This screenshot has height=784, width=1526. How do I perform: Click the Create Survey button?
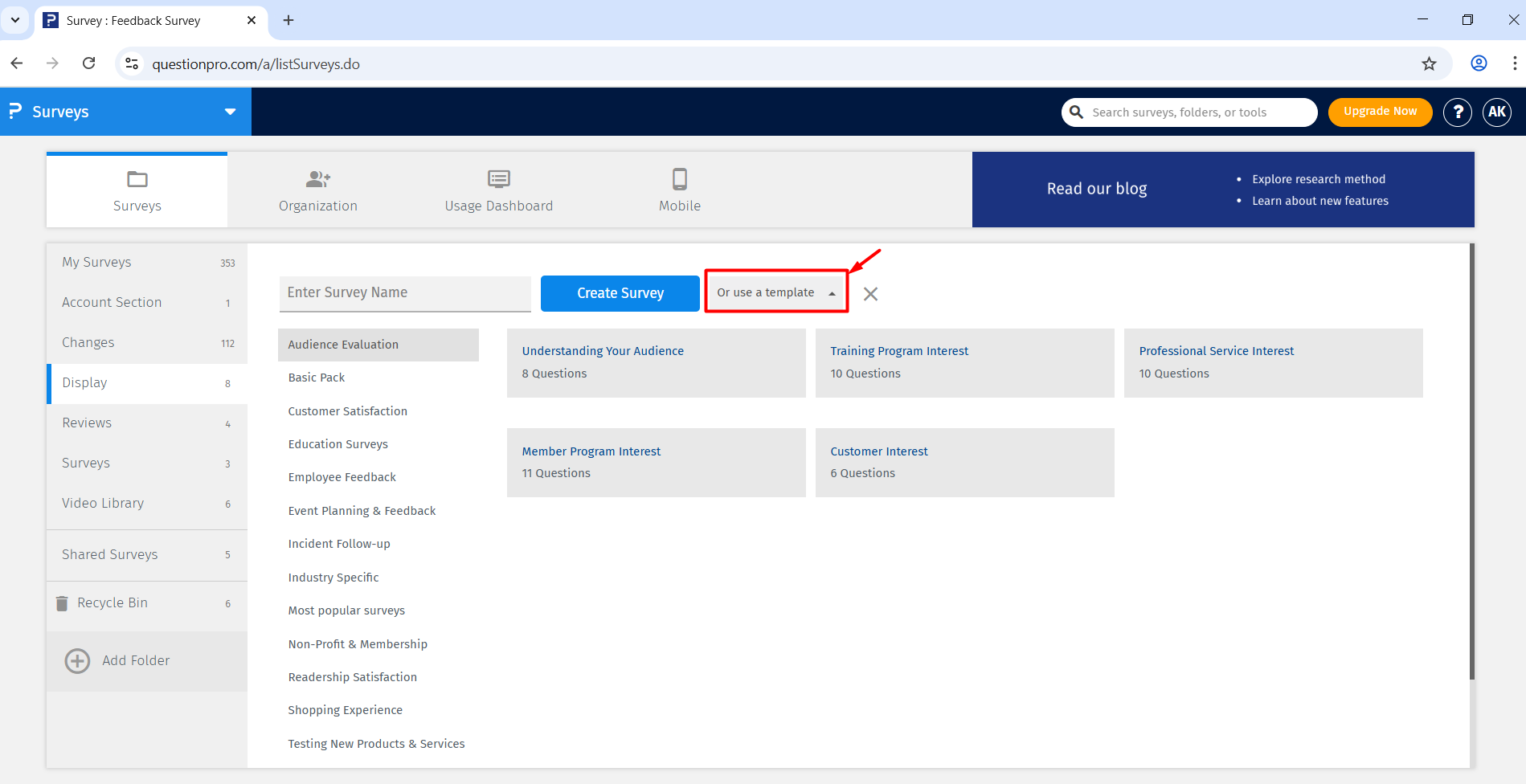pyautogui.click(x=620, y=293)
